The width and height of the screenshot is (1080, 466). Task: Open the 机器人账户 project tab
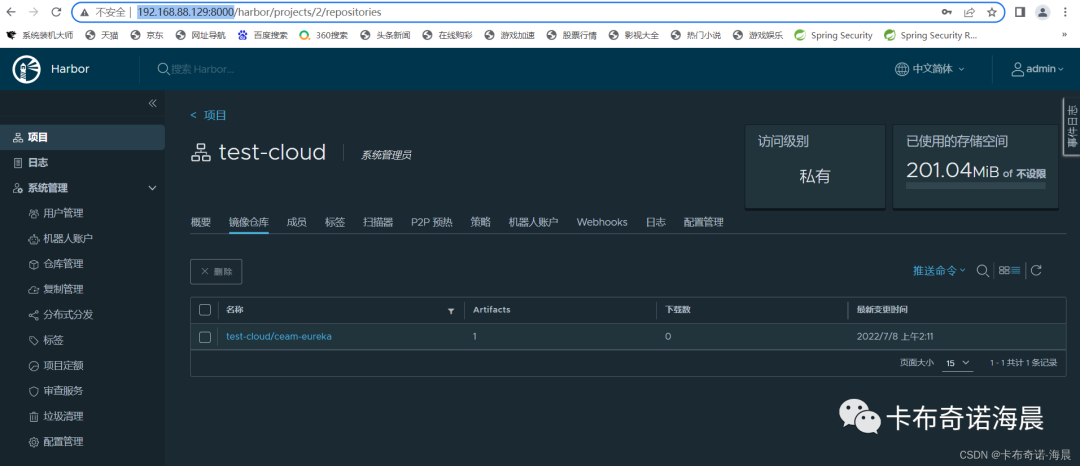[x=533, y=222]
